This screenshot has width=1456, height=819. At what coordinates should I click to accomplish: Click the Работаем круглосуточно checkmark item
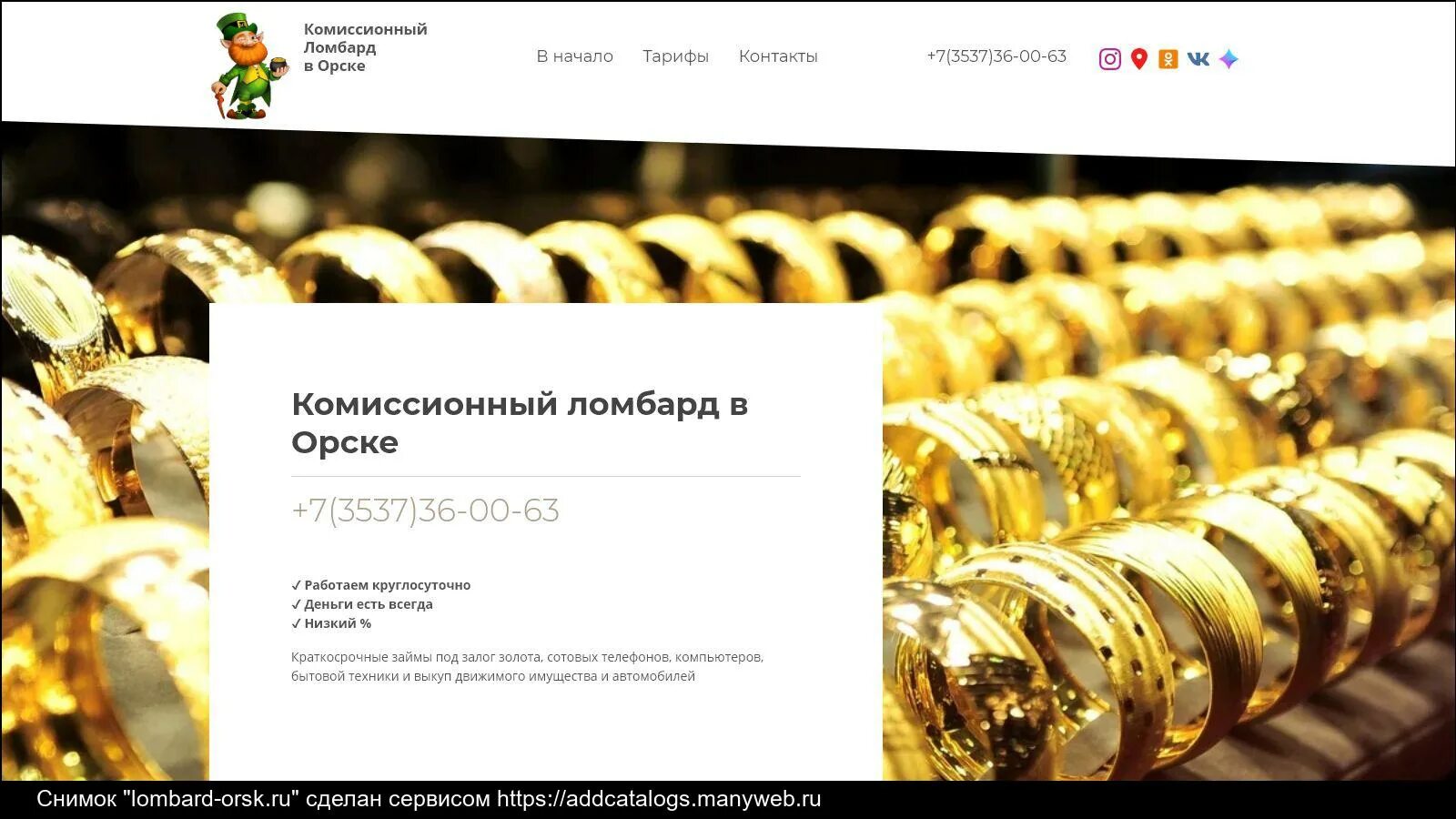[x=381, y=585]
